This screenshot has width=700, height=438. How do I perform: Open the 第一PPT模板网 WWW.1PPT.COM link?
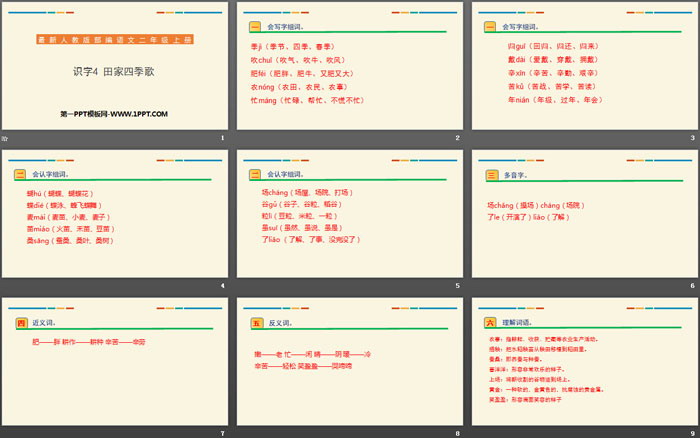tap(114, 115)
